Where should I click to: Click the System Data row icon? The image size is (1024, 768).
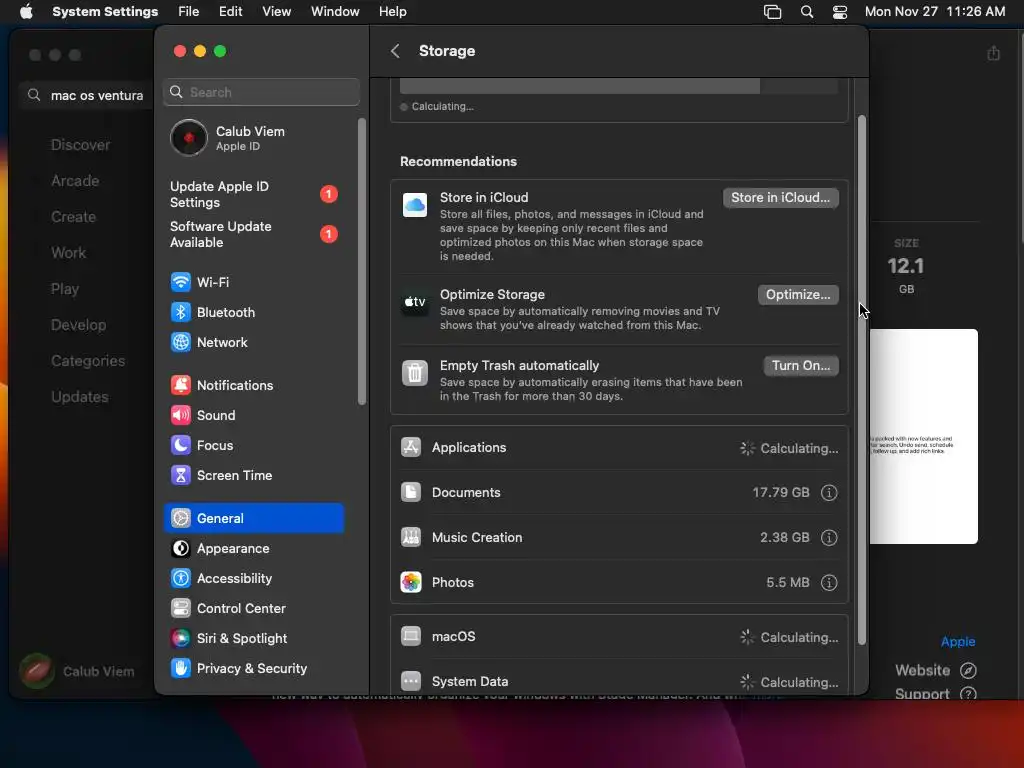pos(411,681)
